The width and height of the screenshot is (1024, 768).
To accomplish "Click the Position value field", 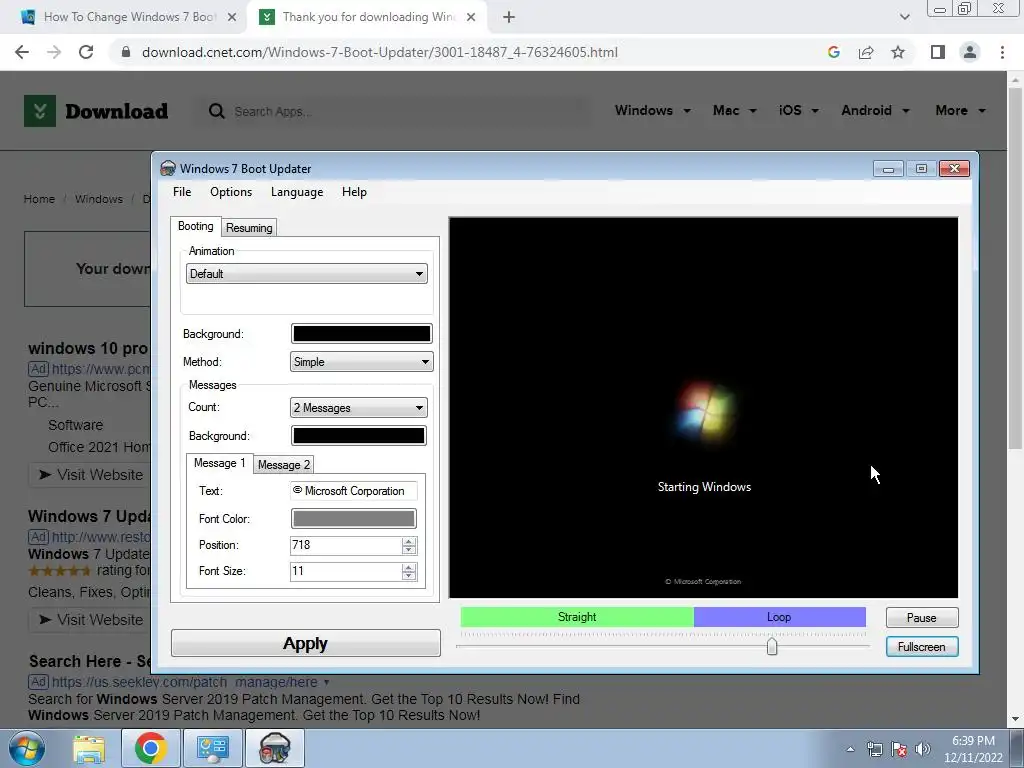I will (345, 545).
